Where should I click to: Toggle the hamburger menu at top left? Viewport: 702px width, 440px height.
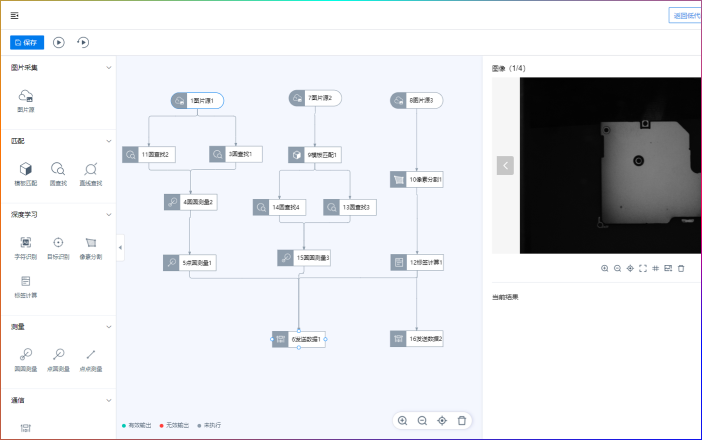(14, 15)
